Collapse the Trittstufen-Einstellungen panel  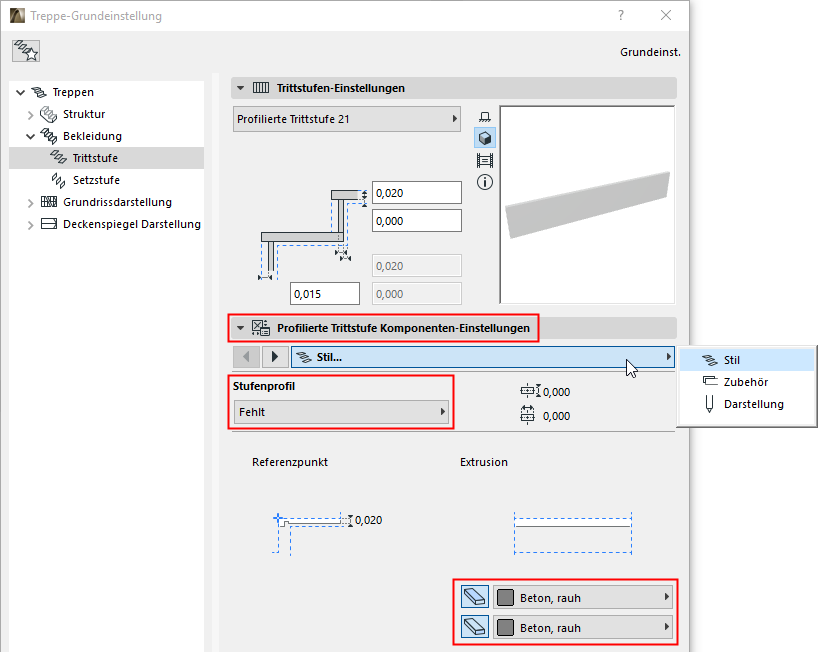pyautogui.click(x=240, y=88)
